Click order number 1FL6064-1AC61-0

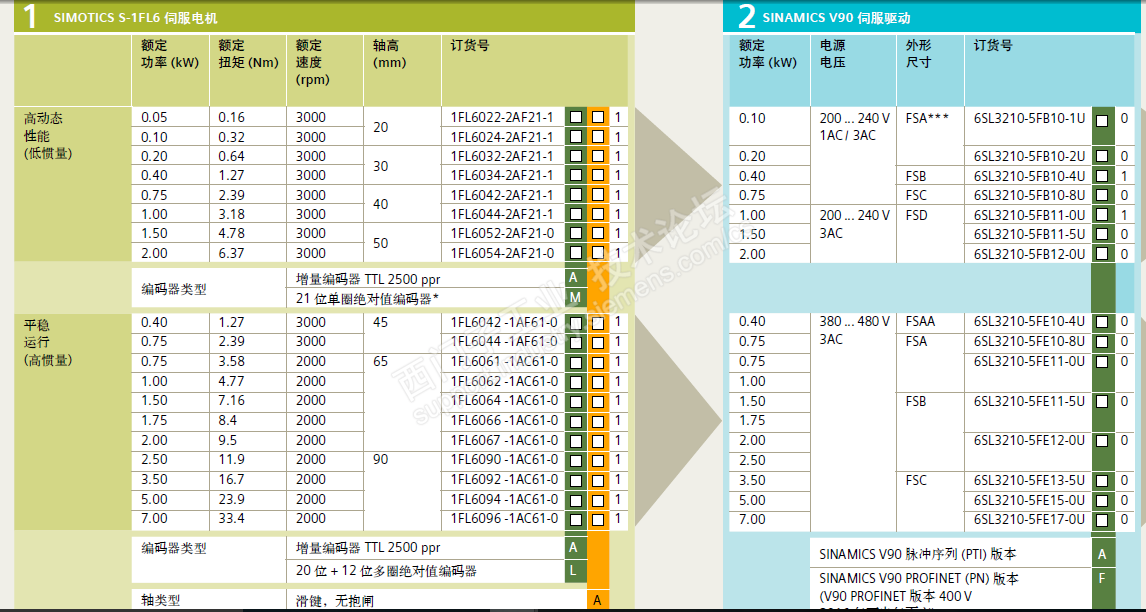(x=504, y=400)
